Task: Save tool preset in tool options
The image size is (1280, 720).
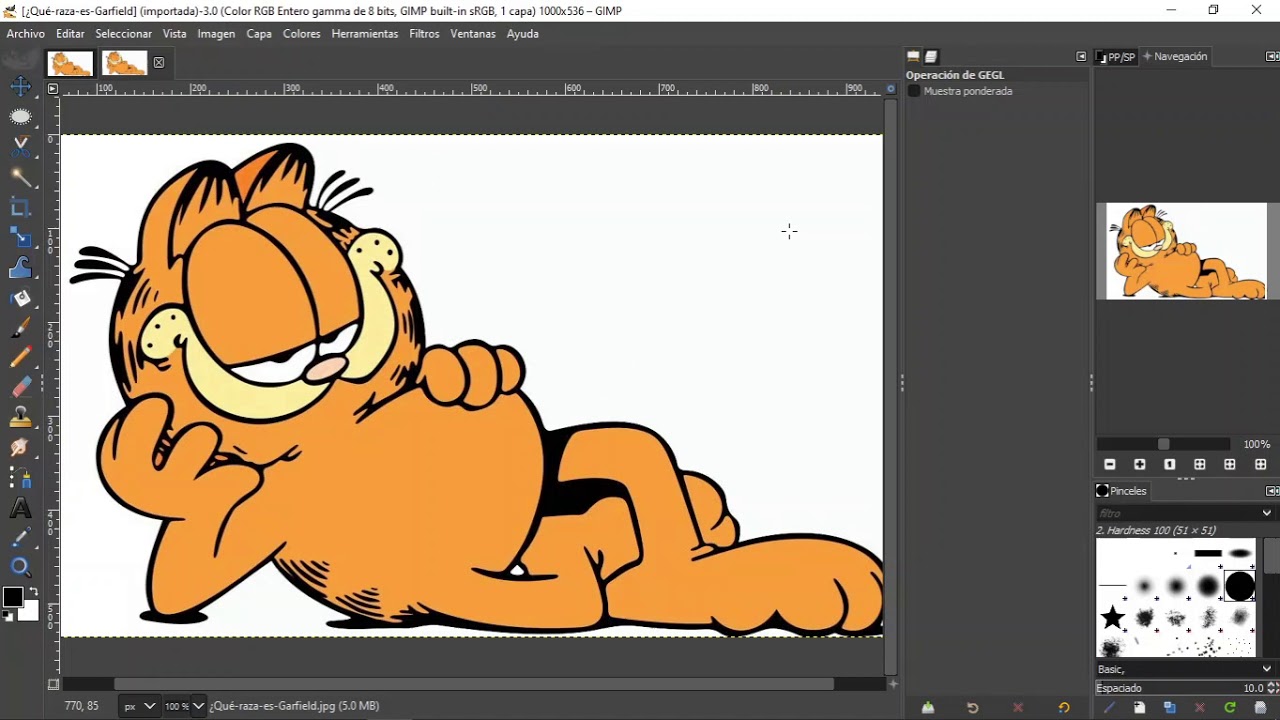Action: click(x=928, y=708)
